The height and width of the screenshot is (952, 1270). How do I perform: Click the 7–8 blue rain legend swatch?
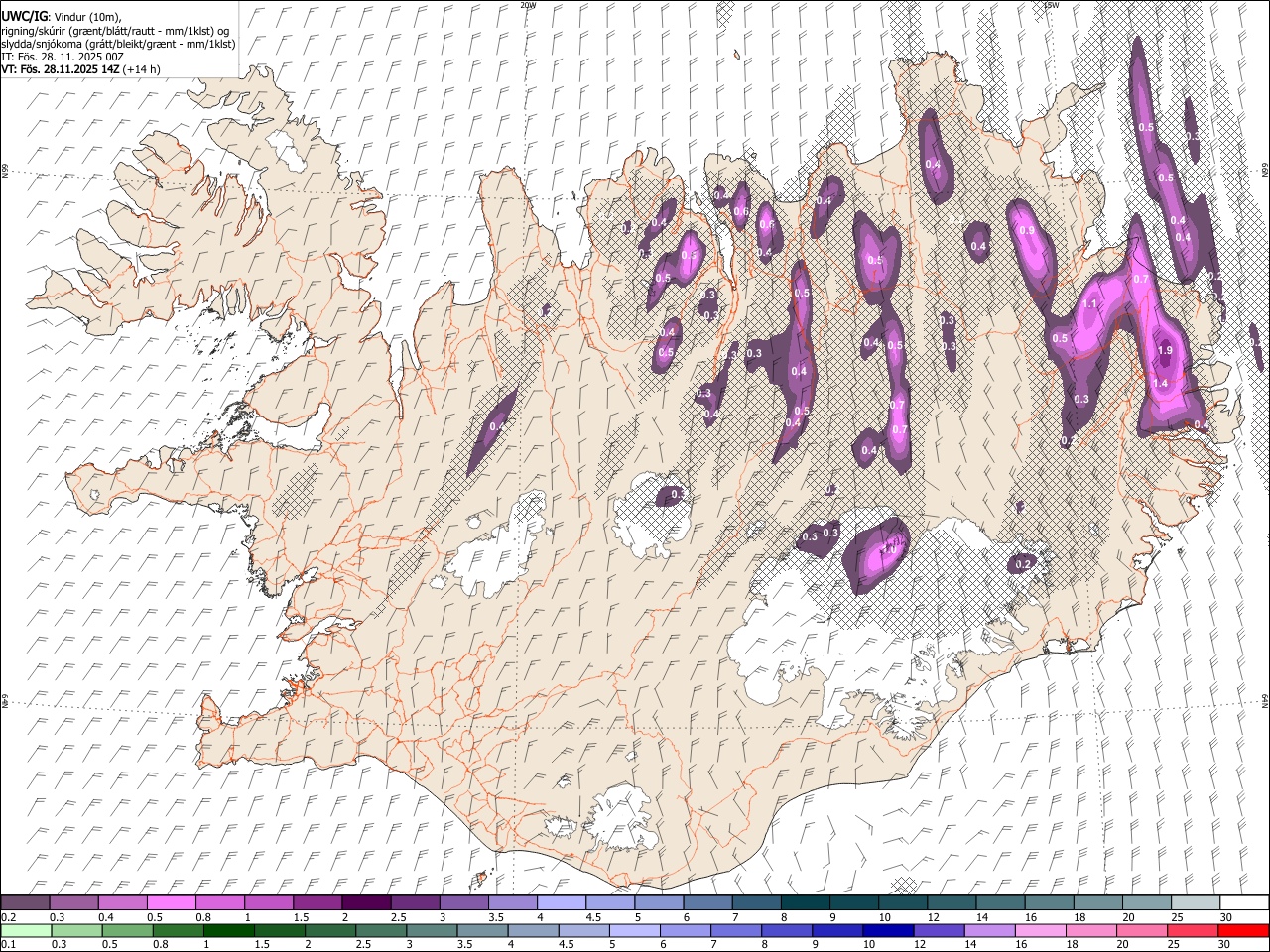pyautogui.click(x=736, y=930)
